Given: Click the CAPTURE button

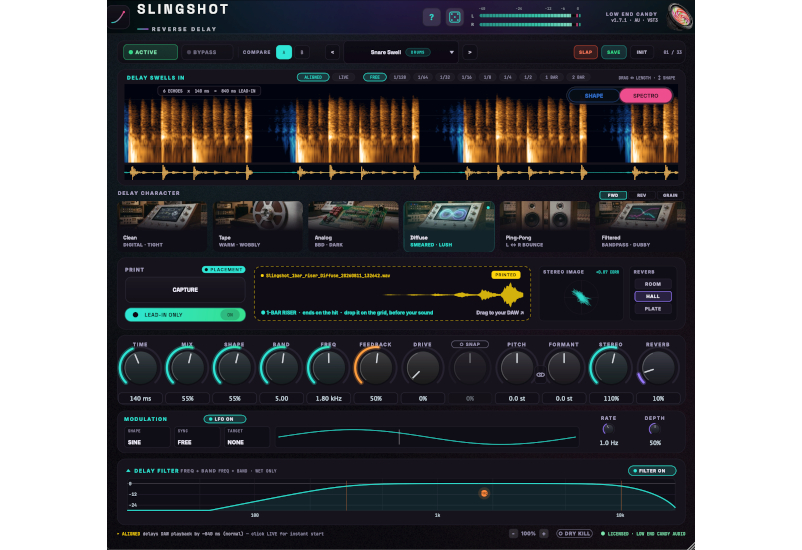Looking at the screenshot, I should tap(185, 290).
